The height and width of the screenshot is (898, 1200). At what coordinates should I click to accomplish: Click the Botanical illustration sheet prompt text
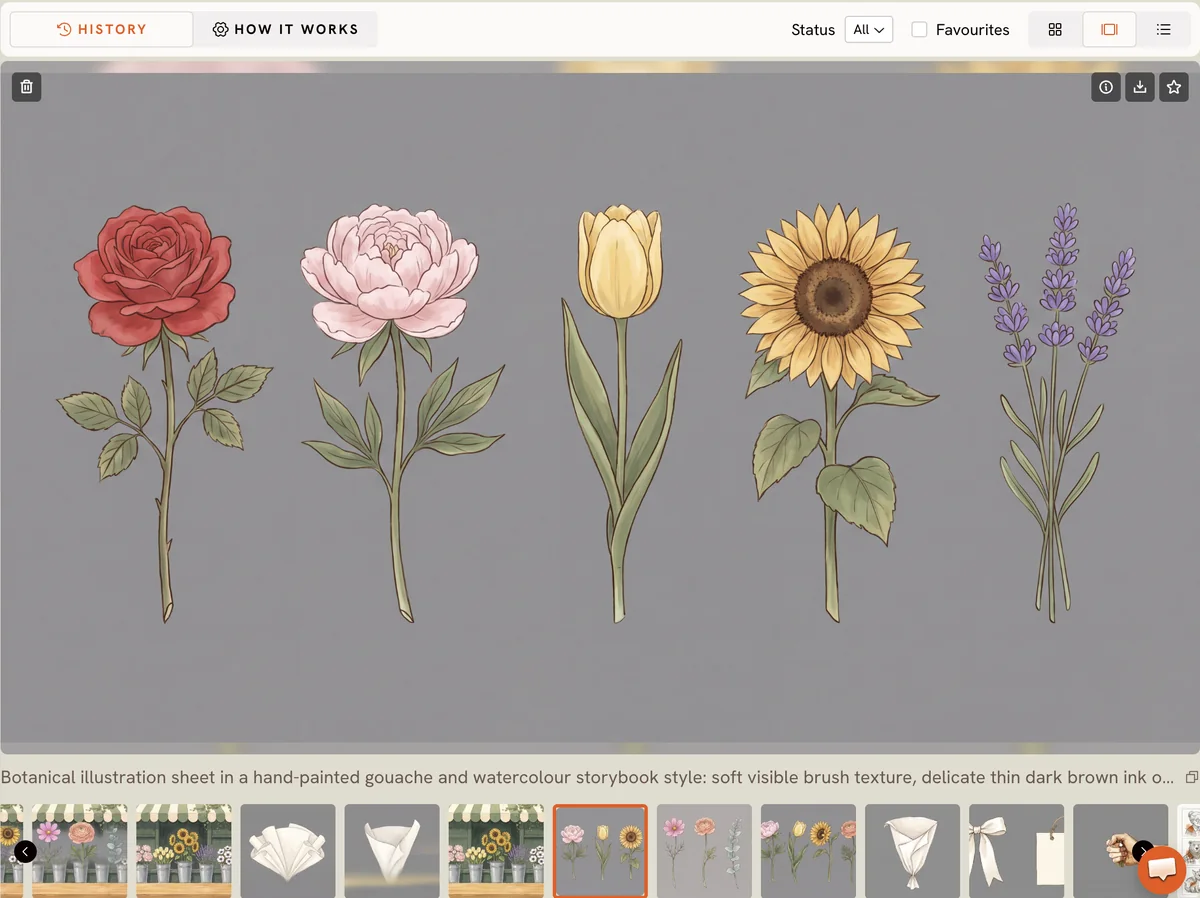pos(587,777)
